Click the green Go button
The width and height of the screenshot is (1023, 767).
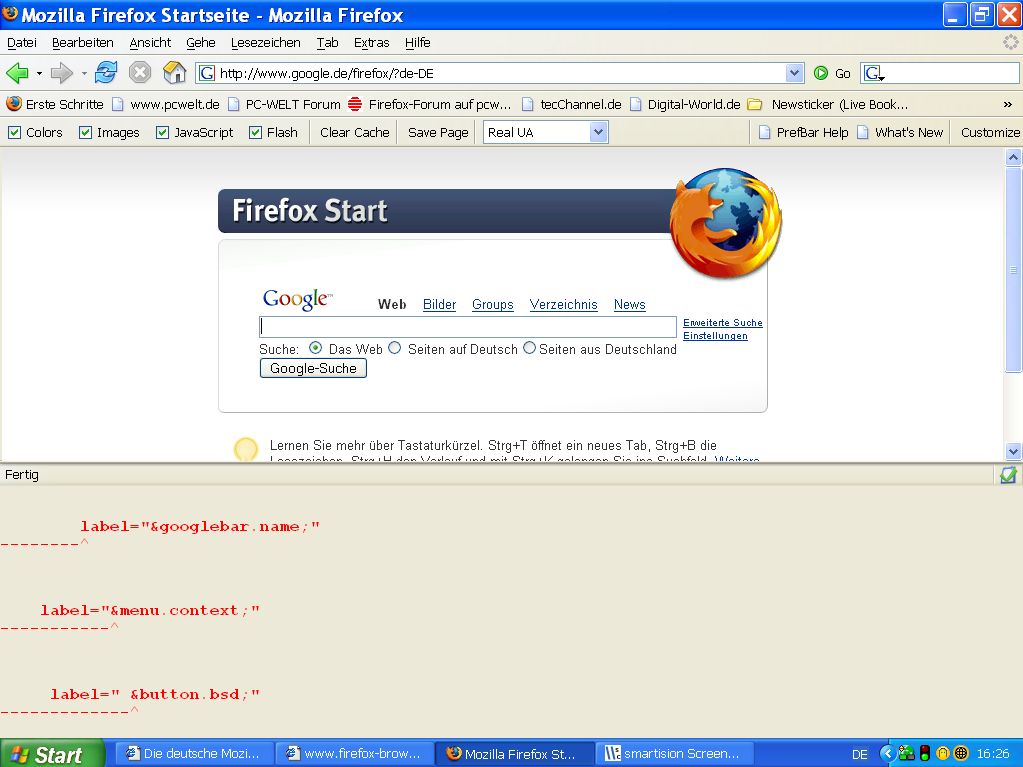pos(832,73)
